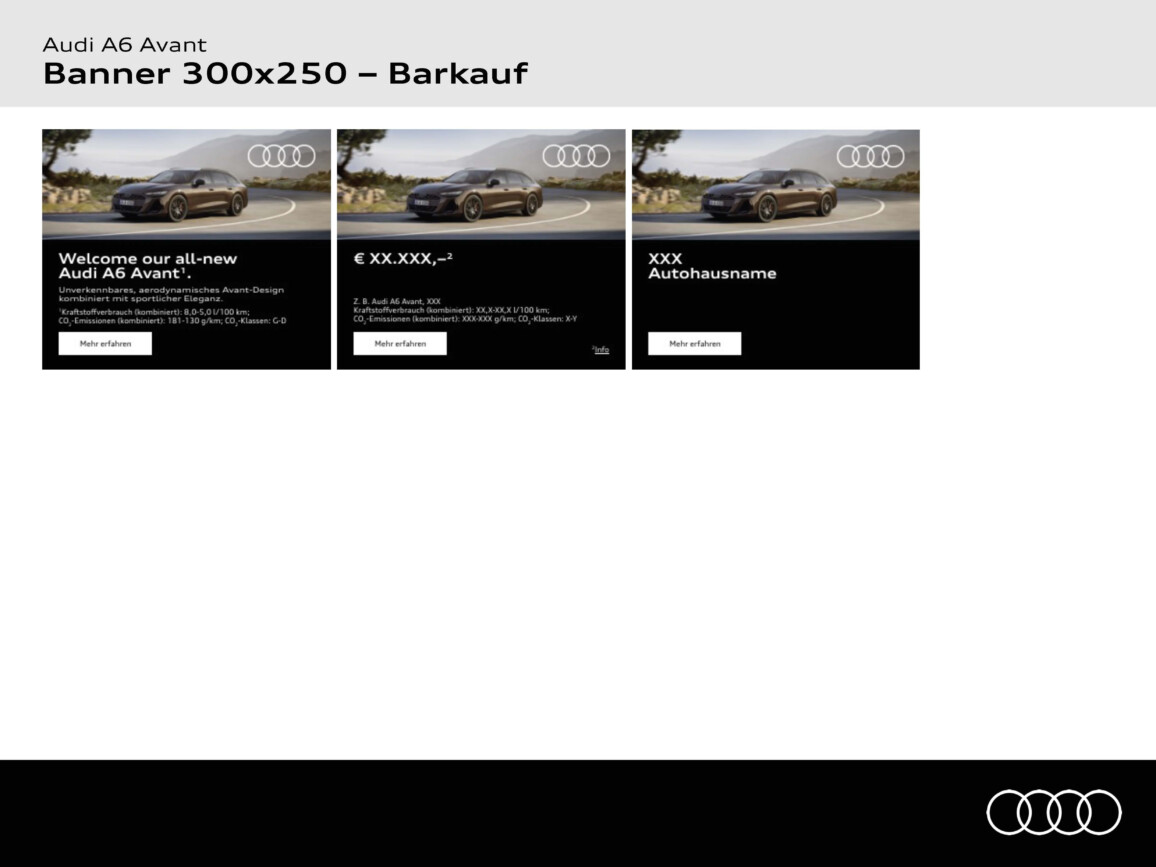Click the large Audi rings logo in the black footer
The height and width of the screenshot is (867, 1156).
1054,811
